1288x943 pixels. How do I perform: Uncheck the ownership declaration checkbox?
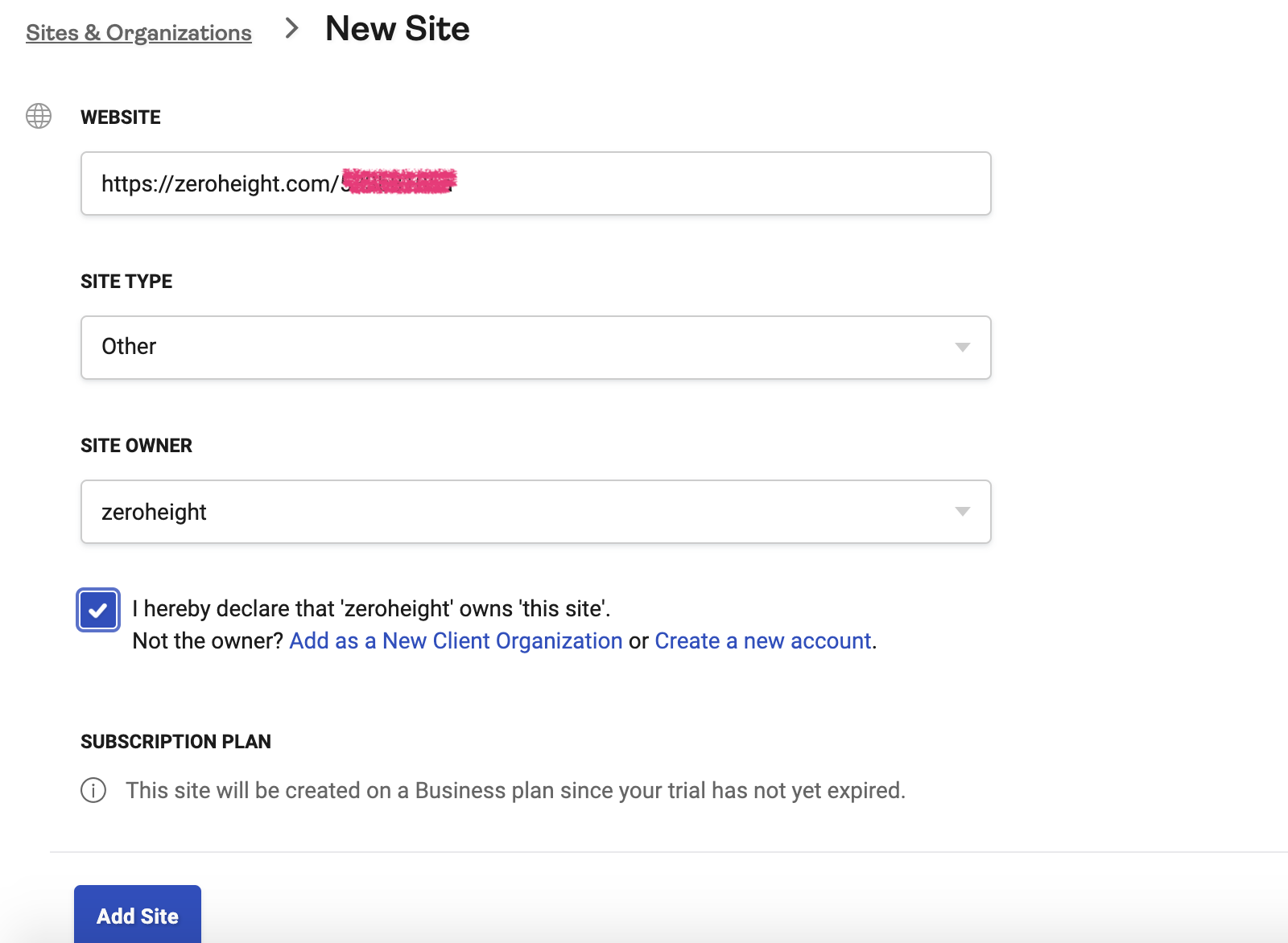(x=98, y=610)
